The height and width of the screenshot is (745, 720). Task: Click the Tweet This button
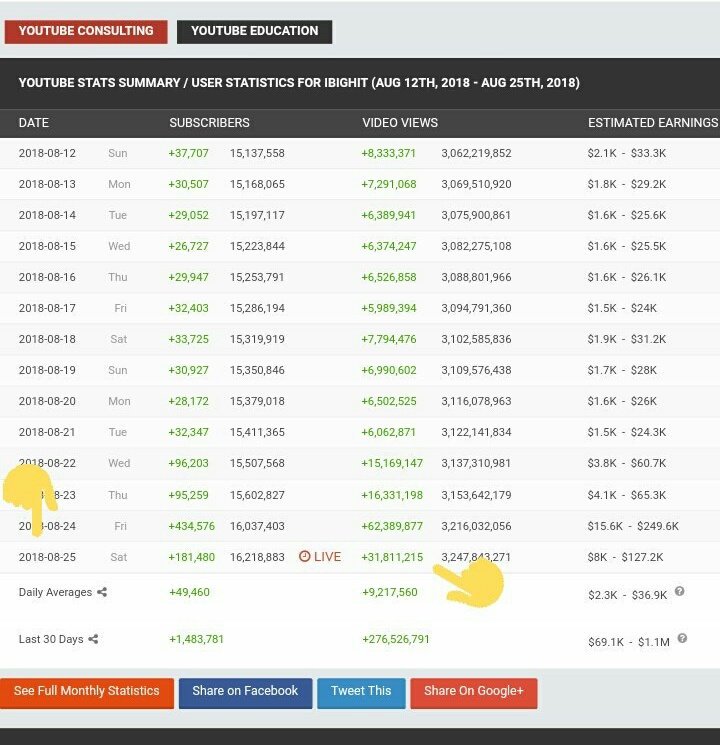click(x=361, y=693)
